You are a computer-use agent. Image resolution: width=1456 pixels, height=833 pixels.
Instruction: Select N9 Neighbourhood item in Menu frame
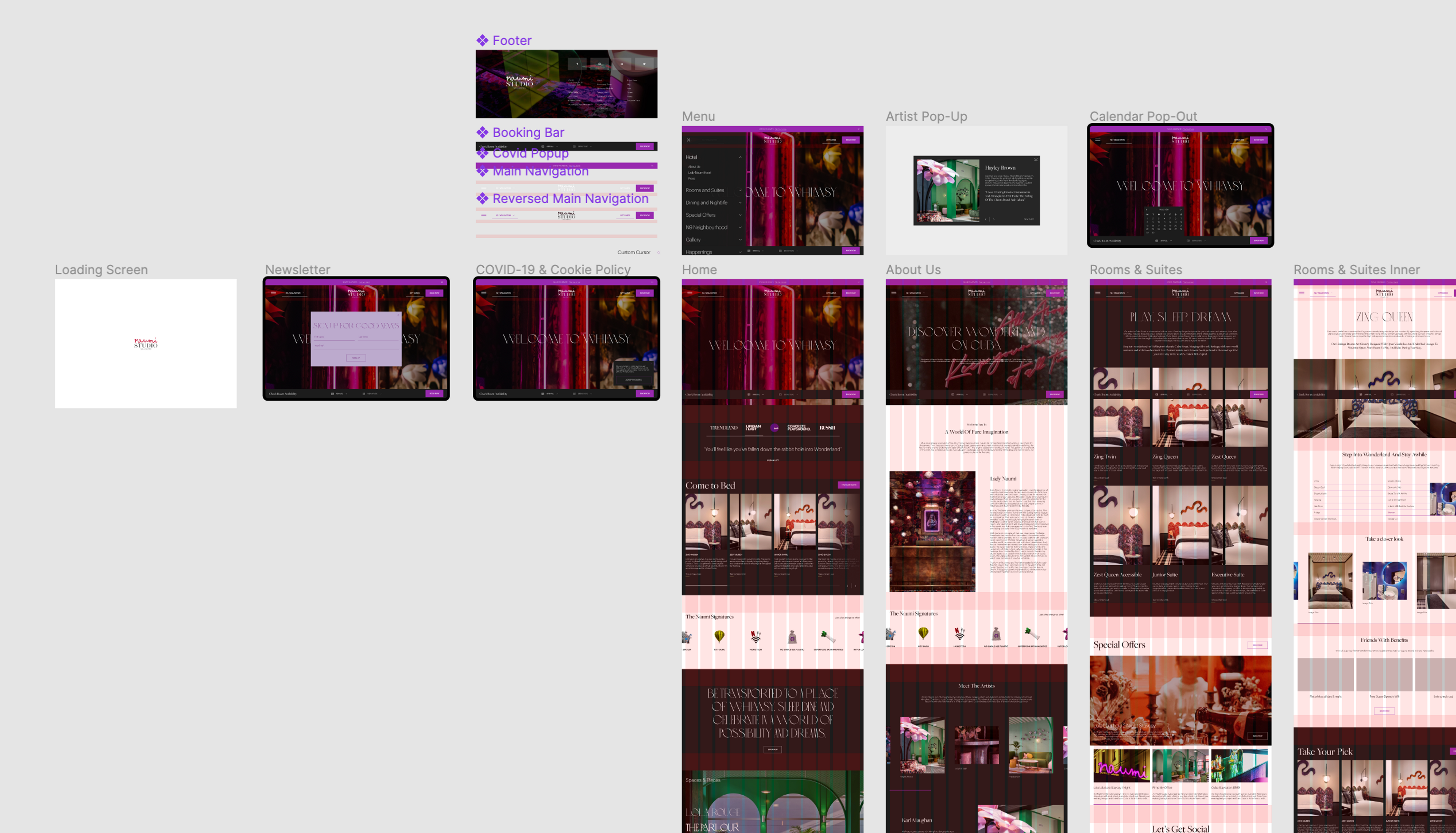pos(706,227)
